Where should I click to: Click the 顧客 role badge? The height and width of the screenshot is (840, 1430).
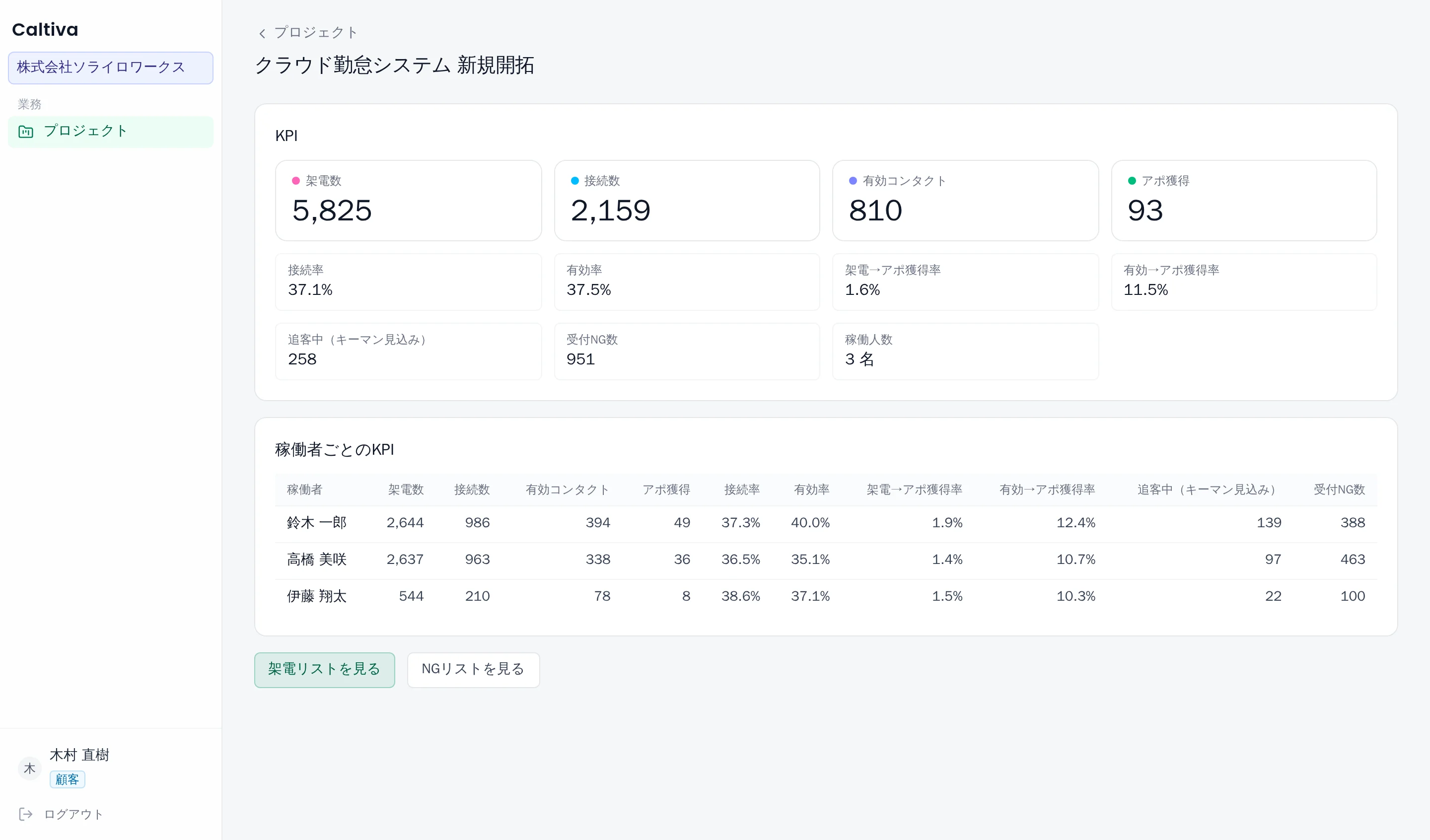pos(67,779)
